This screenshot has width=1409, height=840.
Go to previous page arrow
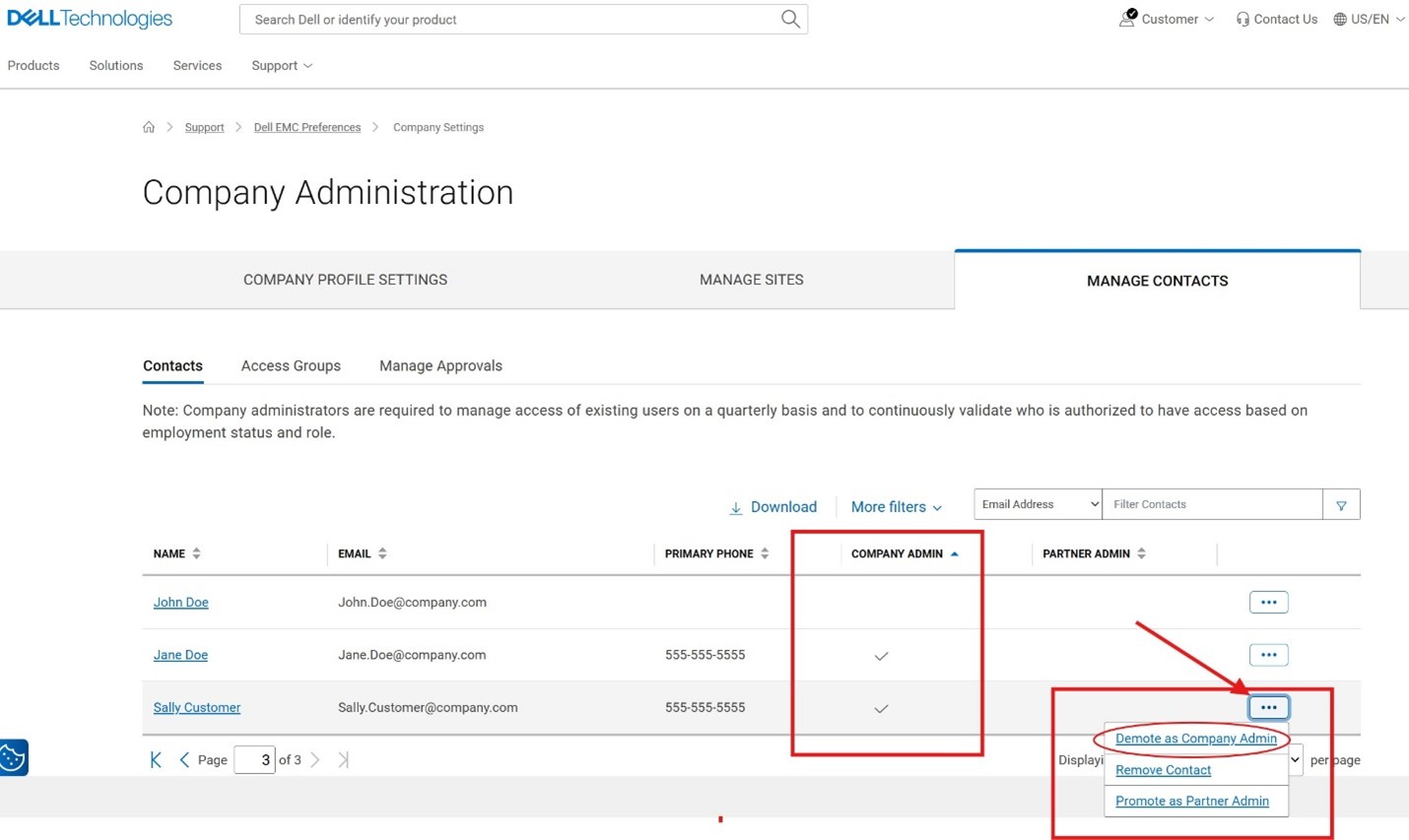184,760
